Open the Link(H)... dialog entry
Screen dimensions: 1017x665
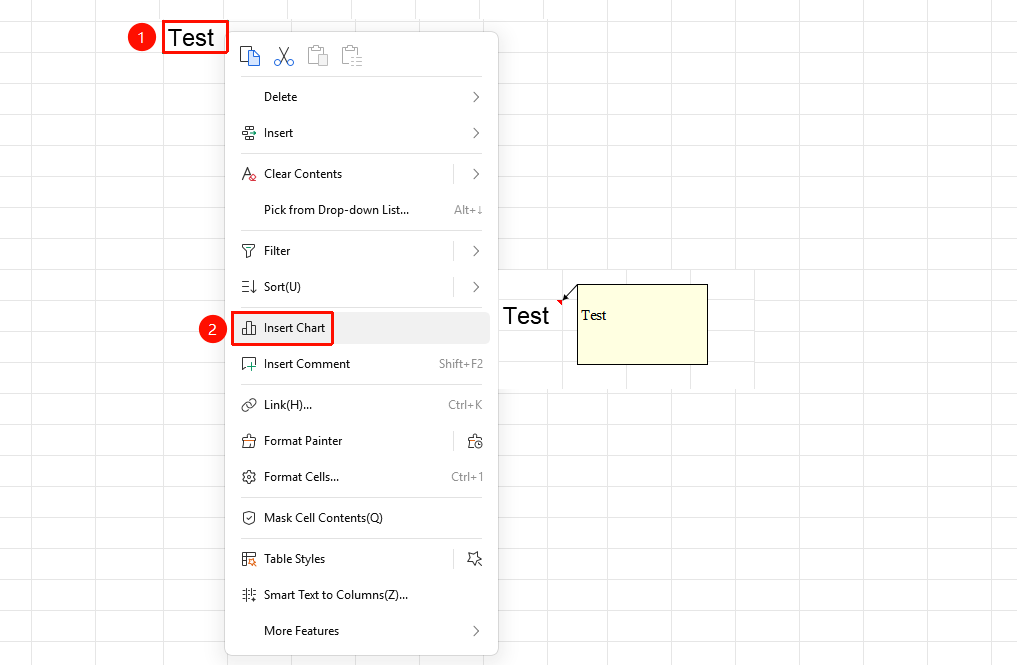(361, 405)
